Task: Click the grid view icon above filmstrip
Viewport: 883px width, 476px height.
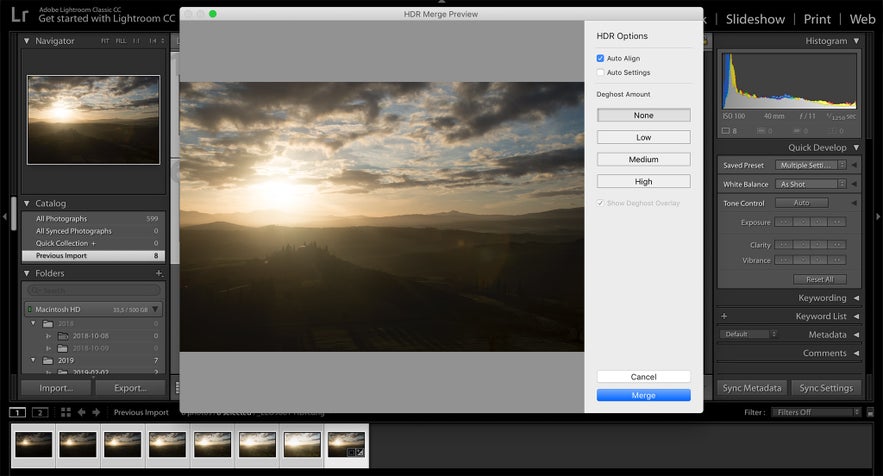Action: pyautogui.click(x=66, y=412)
